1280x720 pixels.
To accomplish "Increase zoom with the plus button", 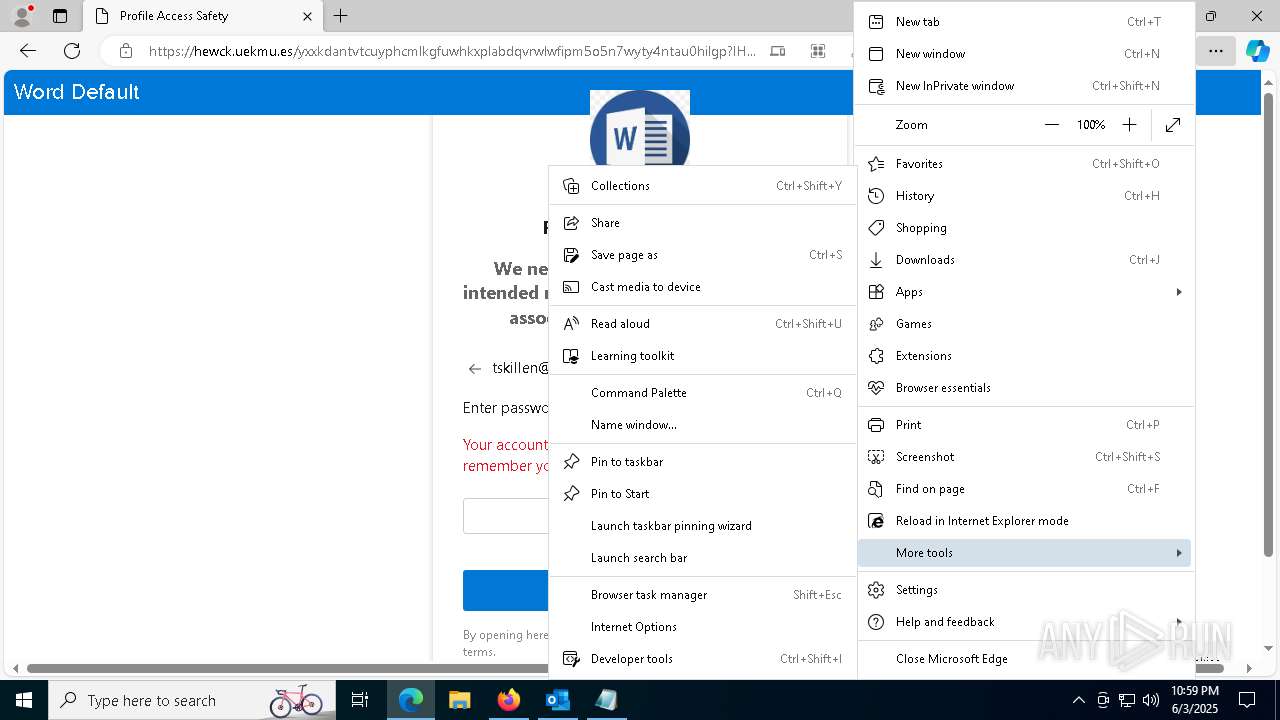I will (x=1129, y=125).
